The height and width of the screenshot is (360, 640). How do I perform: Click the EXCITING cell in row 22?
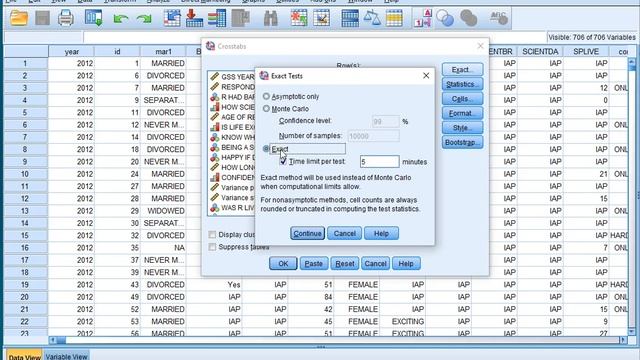pyautogui.click(x=403, y=322)
